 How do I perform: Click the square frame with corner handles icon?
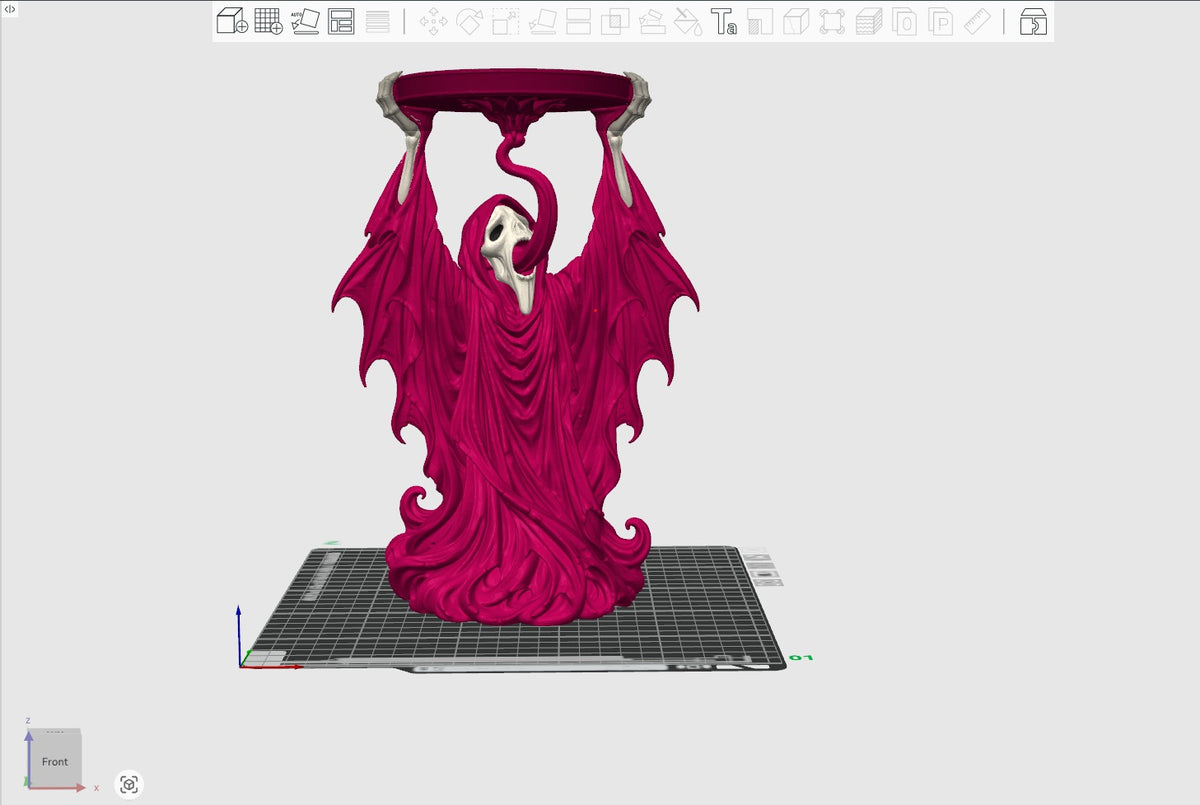coord(832,21)
